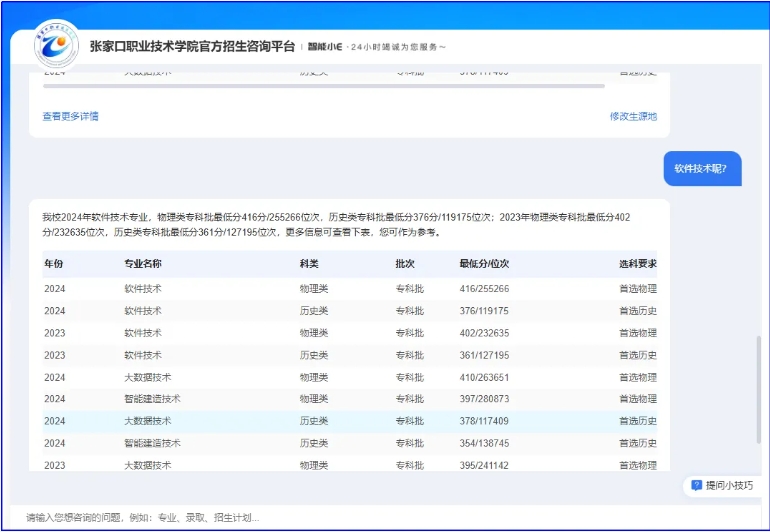Focus the question input box at the bottom
The height and width of the screenshot is (532, 770).
pyautogui.click(x=380, y=517)
